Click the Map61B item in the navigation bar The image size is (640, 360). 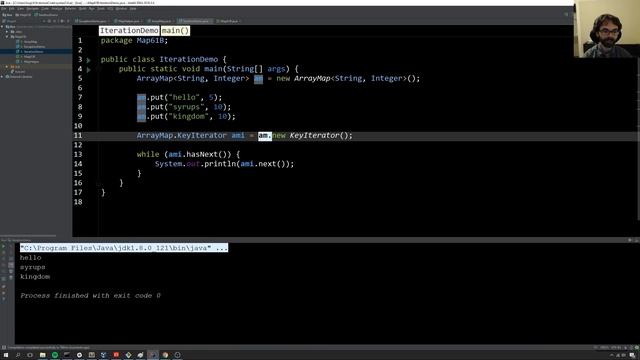tap(23, 15)
